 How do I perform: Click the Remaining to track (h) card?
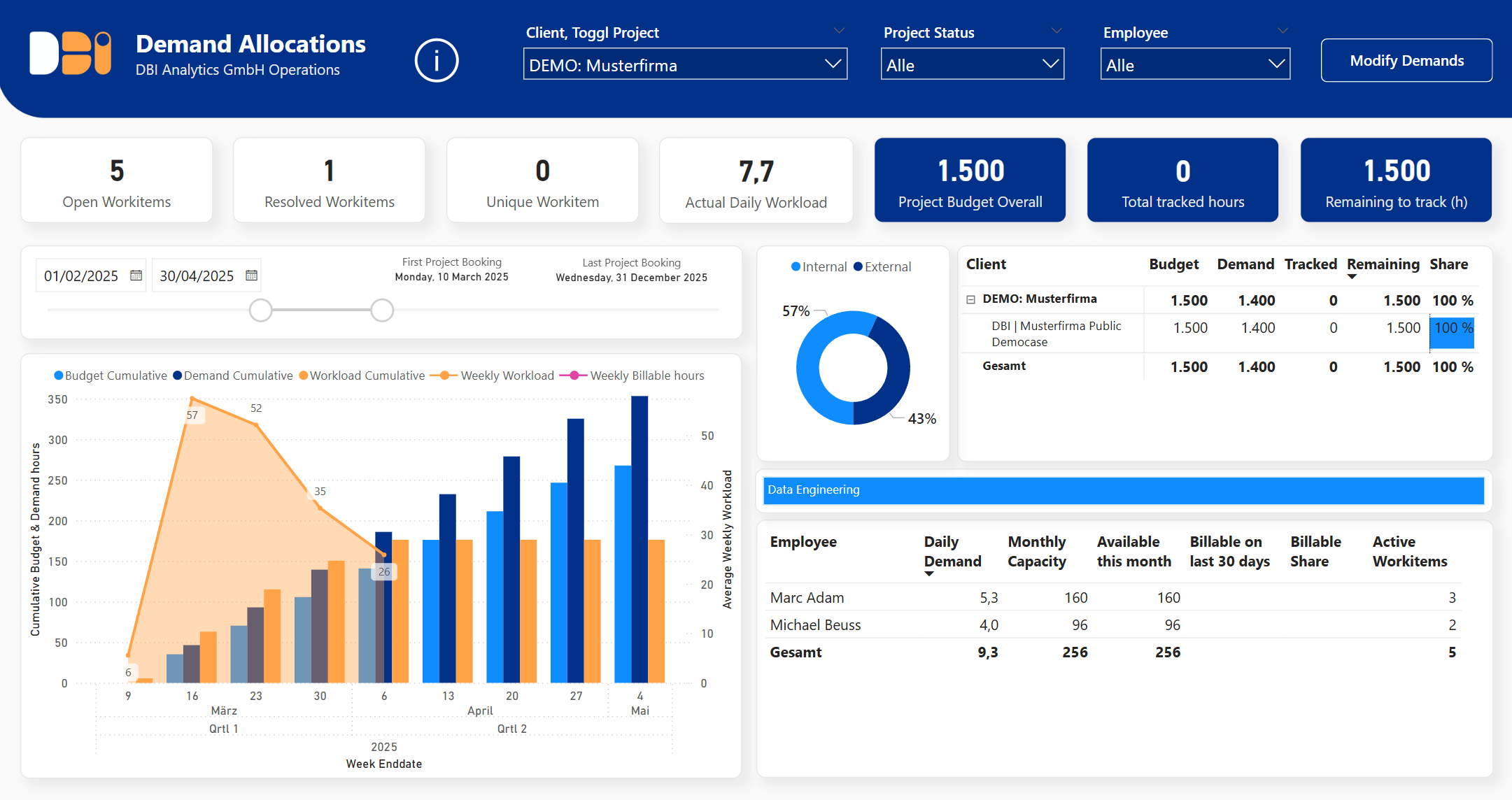[x=1397, y=180]
